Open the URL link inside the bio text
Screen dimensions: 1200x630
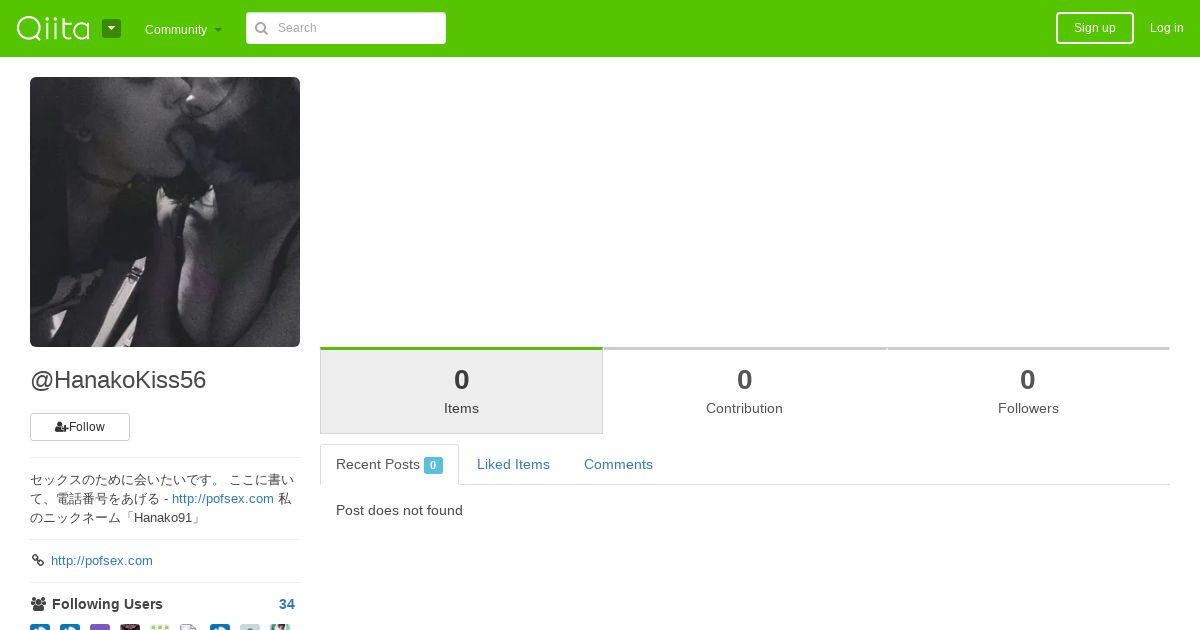[x=223, y=498]
